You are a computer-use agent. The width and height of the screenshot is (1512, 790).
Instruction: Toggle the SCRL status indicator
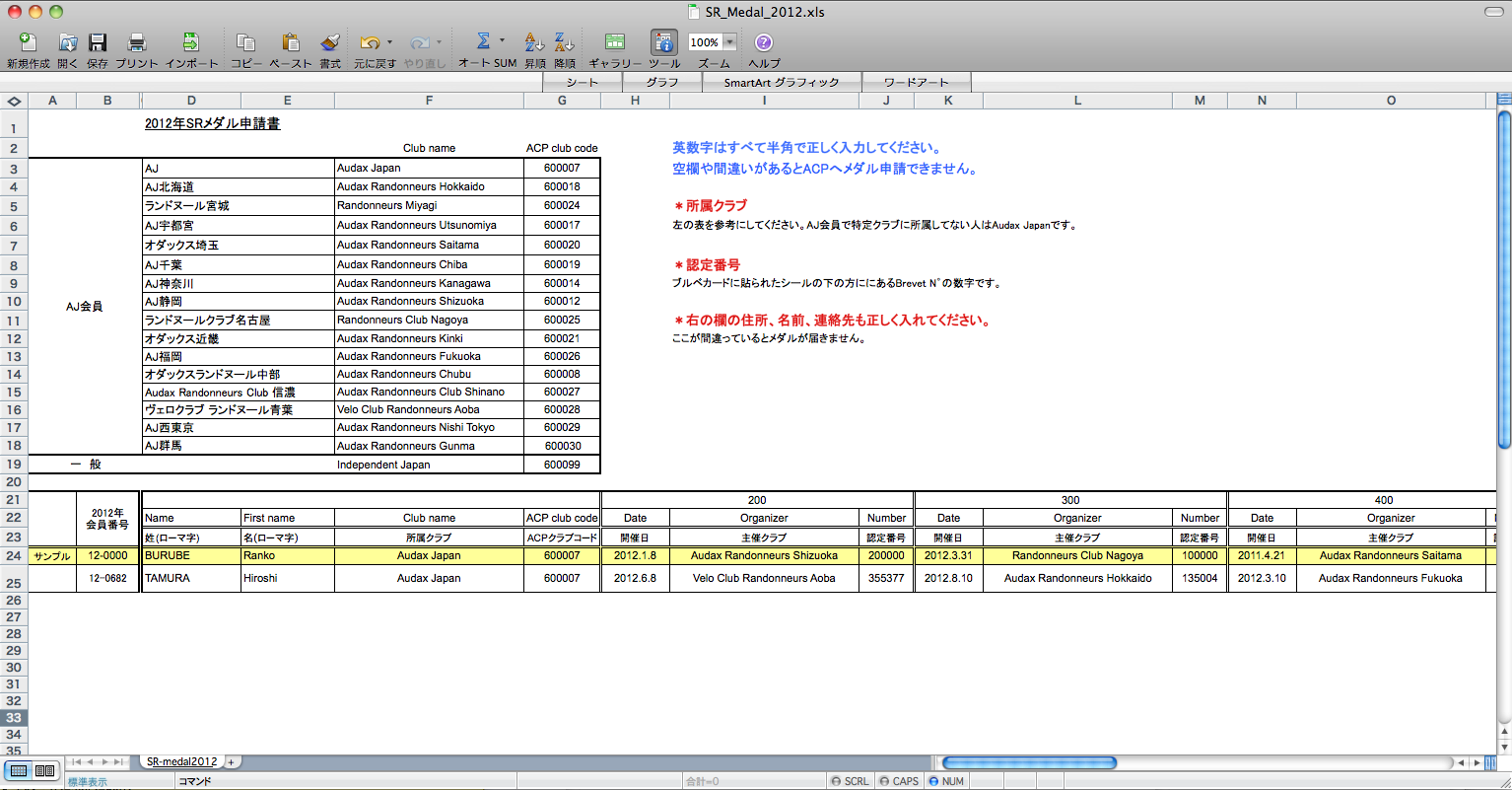click(x=850, y=781)
